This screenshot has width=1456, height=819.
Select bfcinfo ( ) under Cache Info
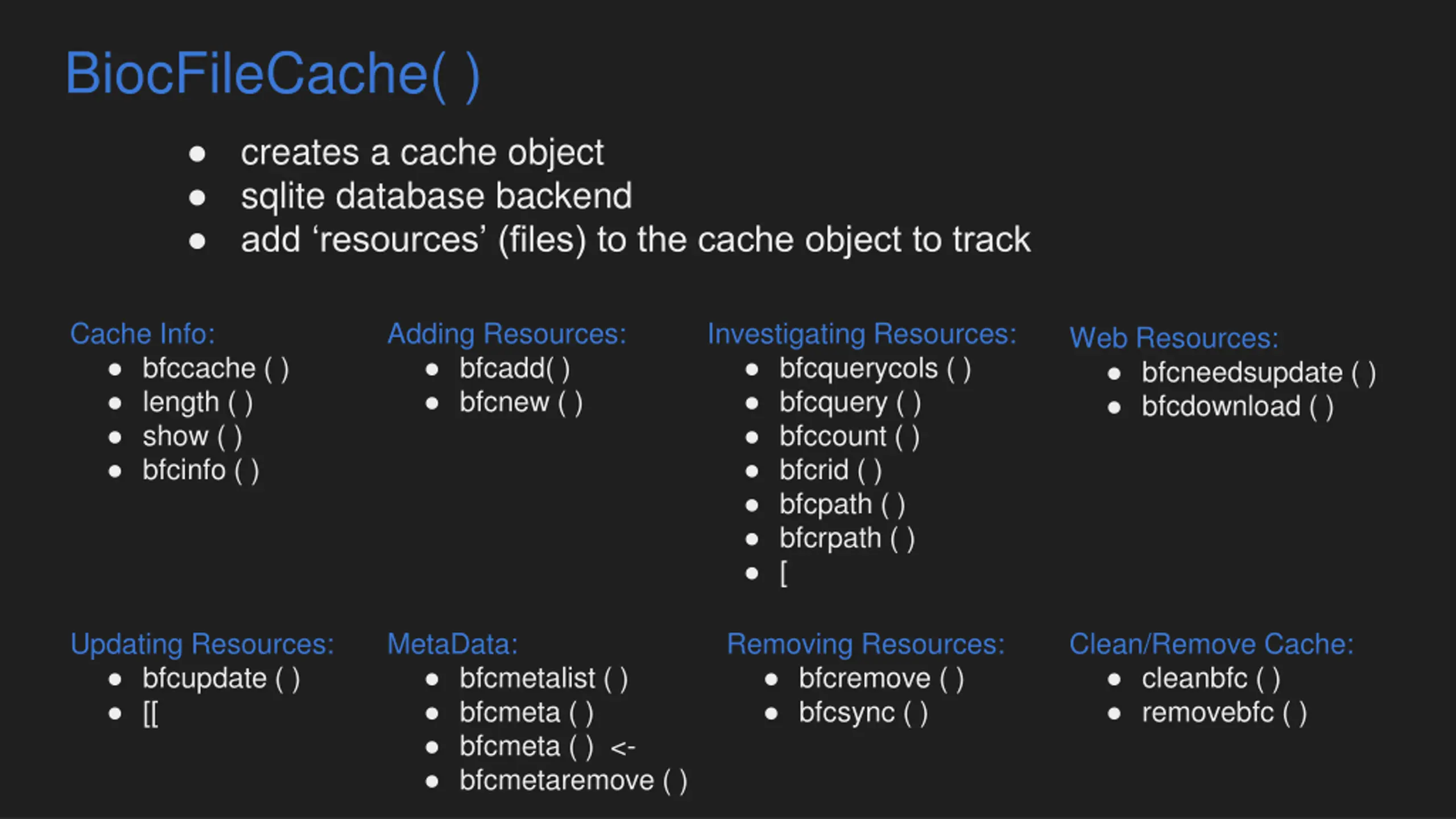pos(200,470)
